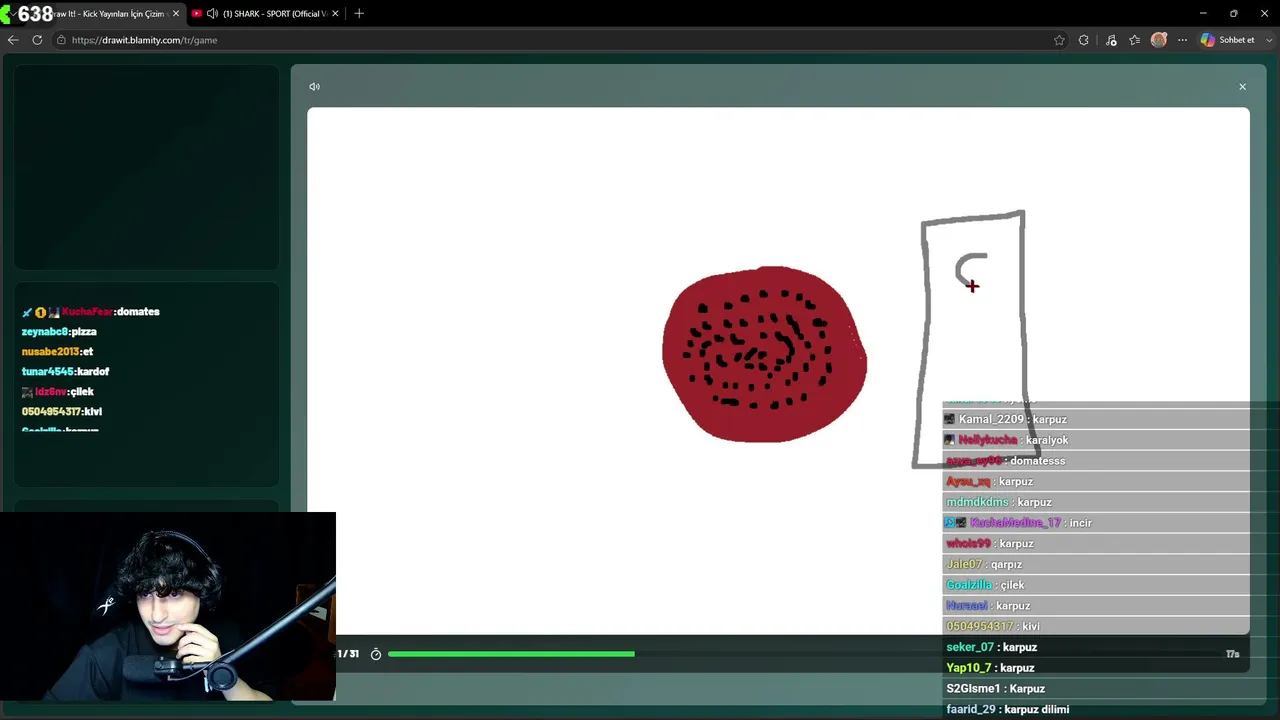Select 0504954317's guess "kivi" in left chat
The width and height of the screenshot is (1280, 720).
click(93, 412)
